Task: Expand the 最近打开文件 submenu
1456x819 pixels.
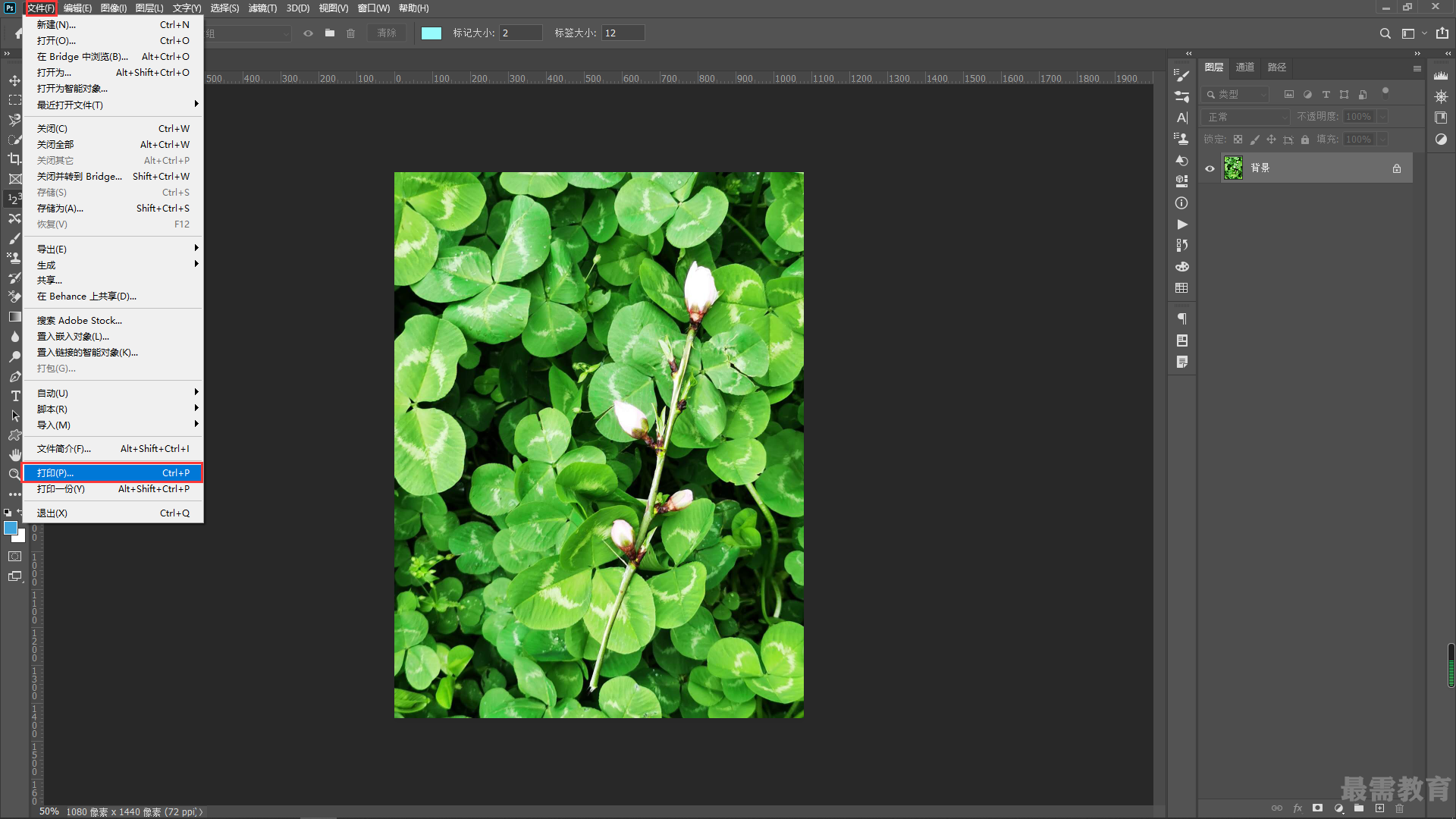Action: tap(114, 105)
